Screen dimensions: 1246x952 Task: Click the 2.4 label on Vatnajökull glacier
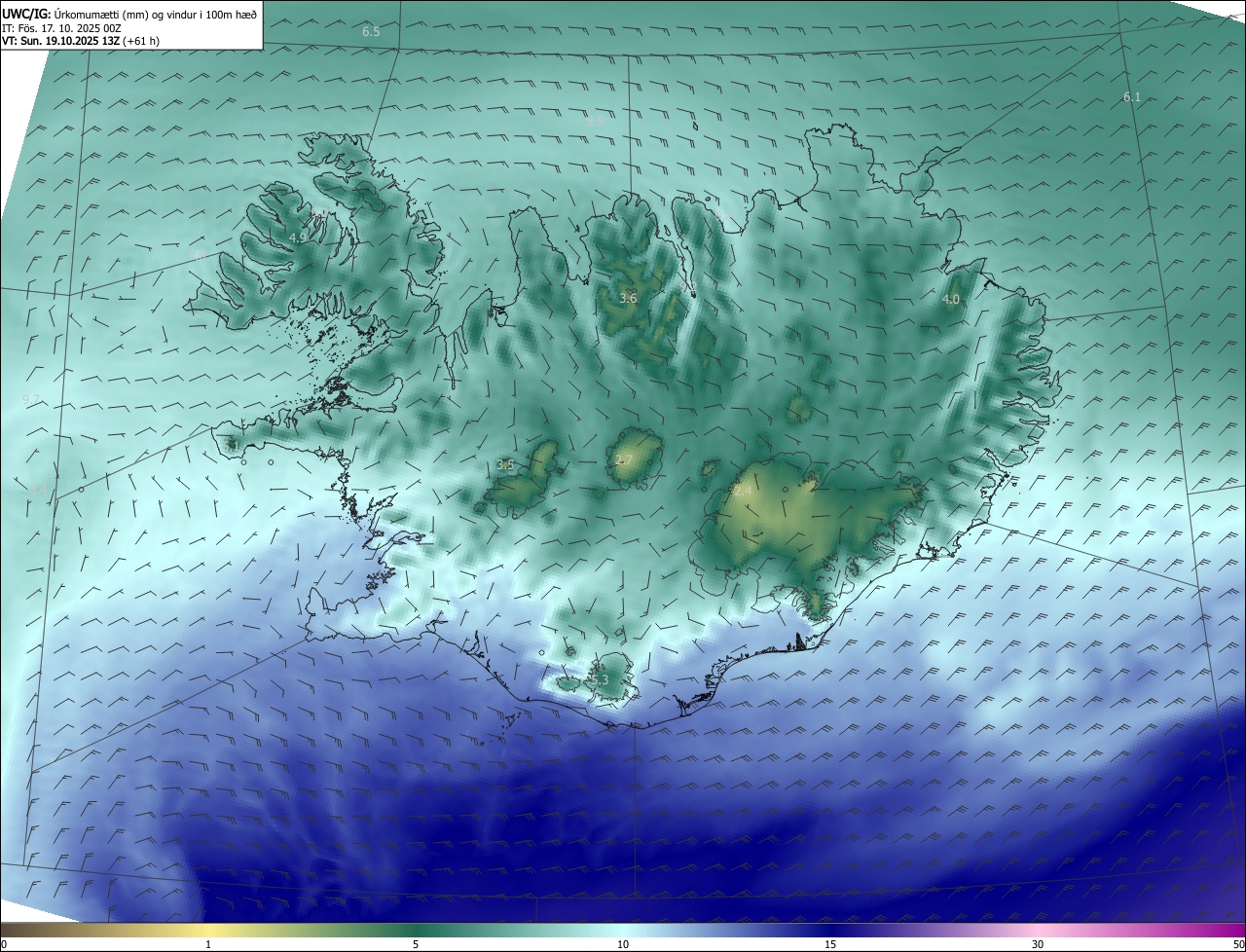click(x=742, y=492)
